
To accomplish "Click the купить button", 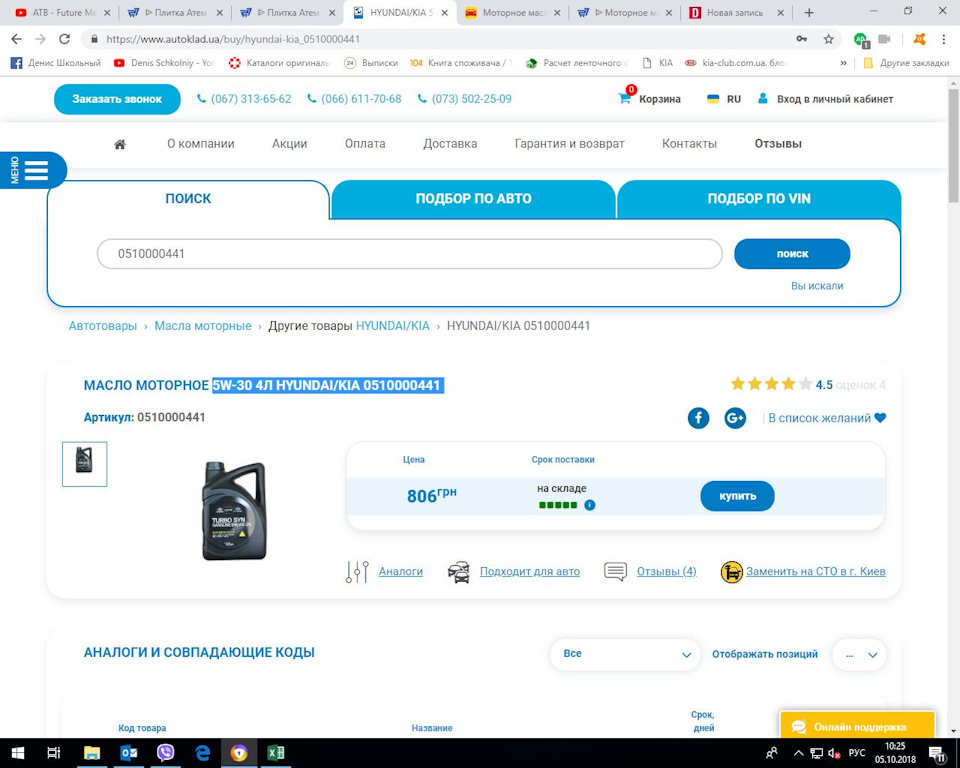I will (737, 496).
